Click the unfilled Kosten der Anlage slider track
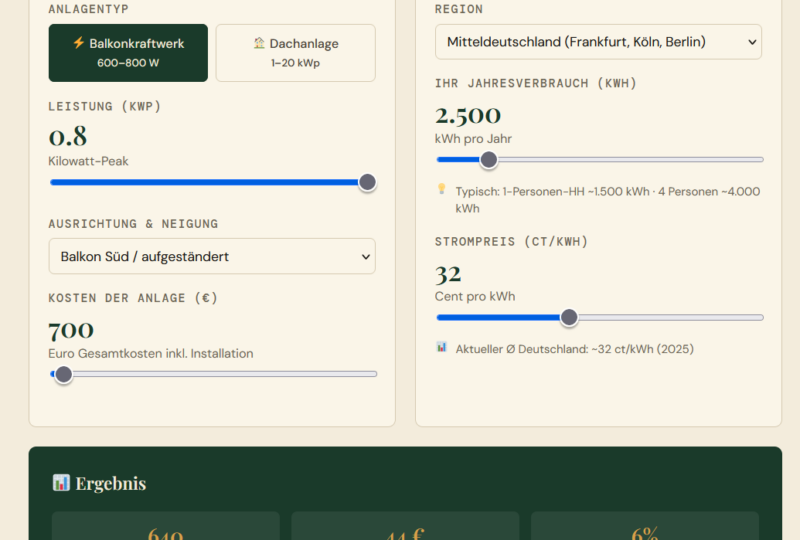Image resolution: width=800 pixels, height=540 pixels. point(225,374)
